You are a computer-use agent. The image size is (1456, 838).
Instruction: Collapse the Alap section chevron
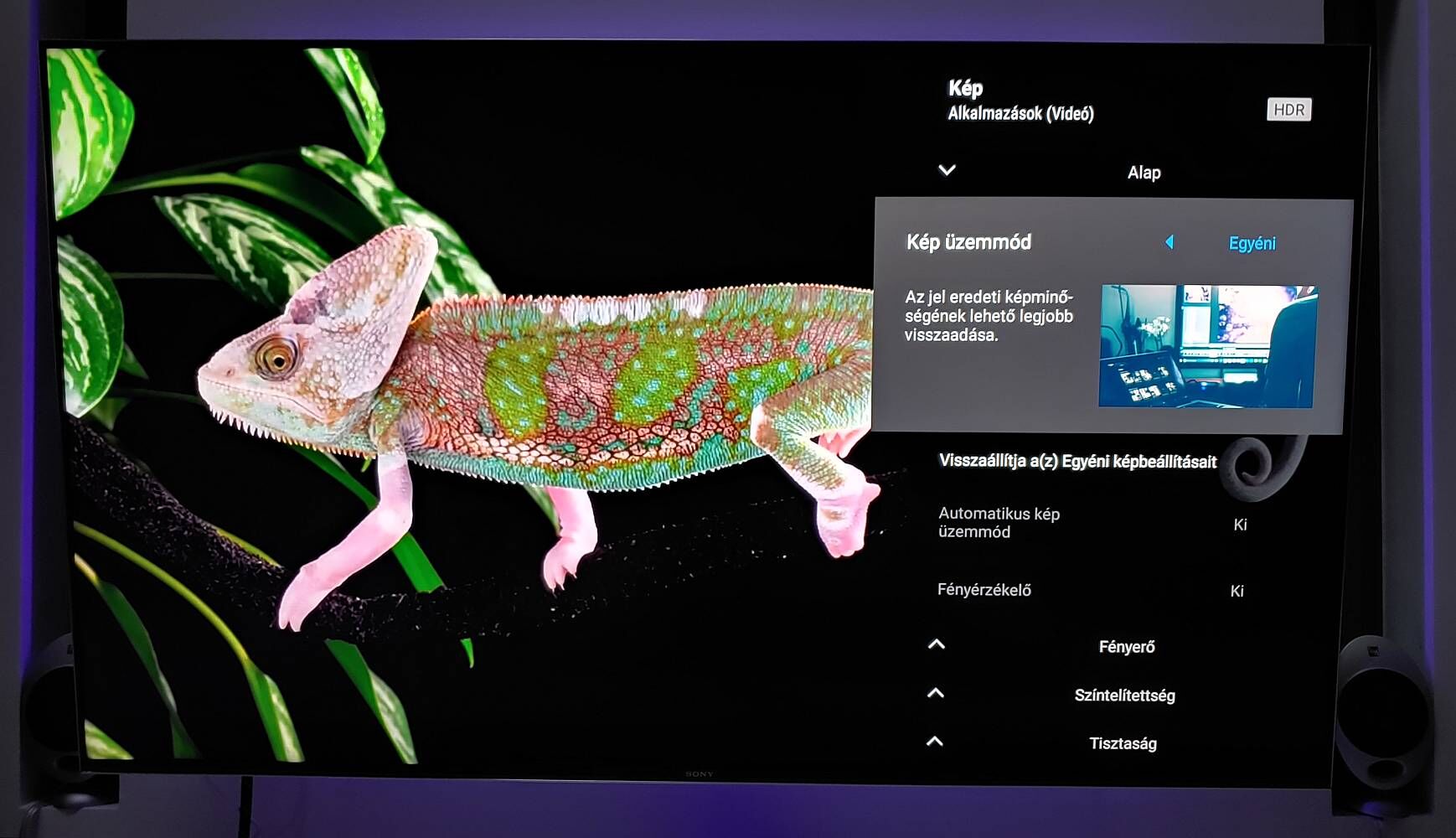tap(947, 170)
